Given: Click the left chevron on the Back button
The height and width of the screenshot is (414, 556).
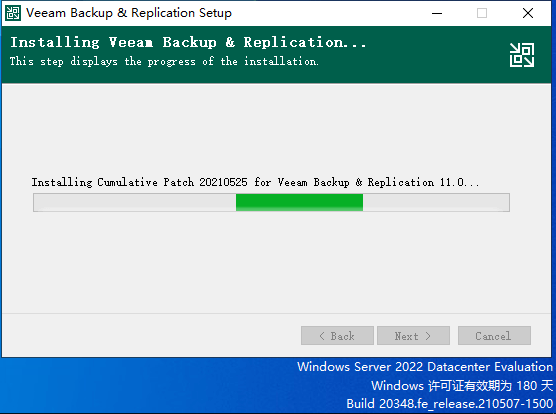Looking at the screenshot, I should pyautogui.click(x=322, y=336).
